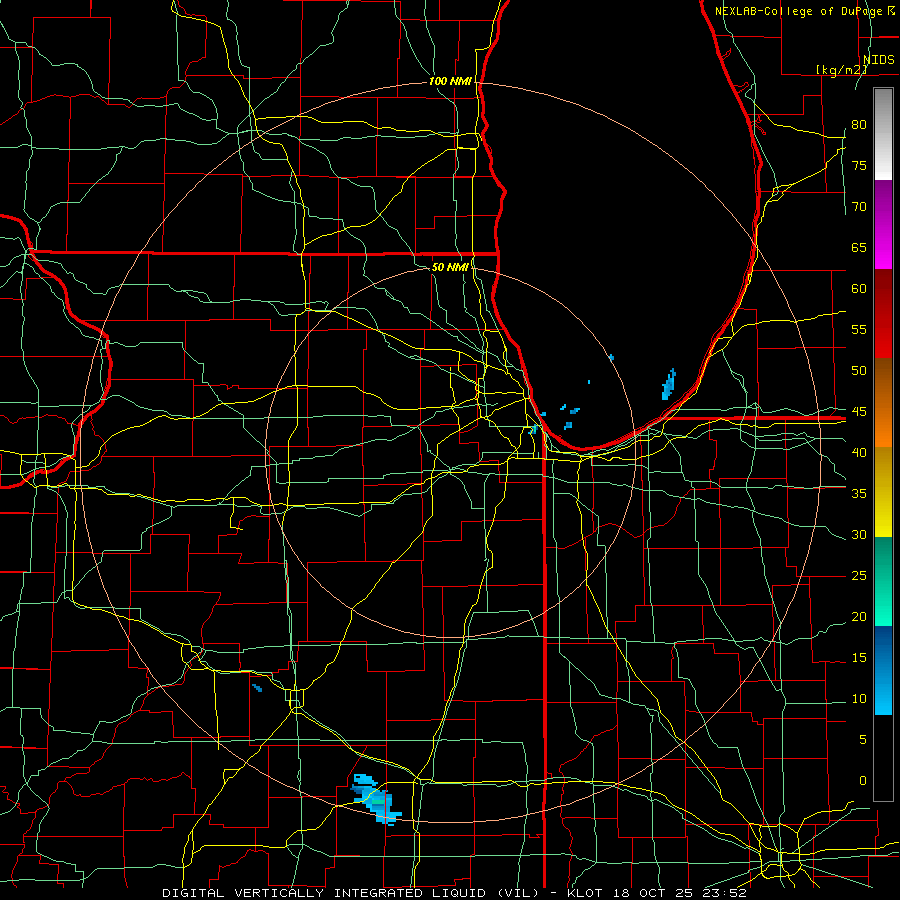Click legend value 55

[859, 330]
